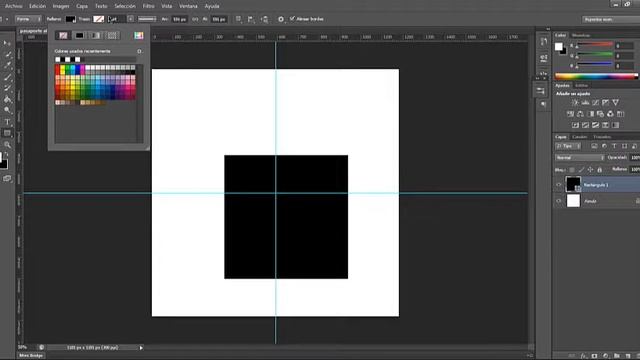Open path alignment options icon
The height and width of the screenshot is (360, 640).
point(251,19)
